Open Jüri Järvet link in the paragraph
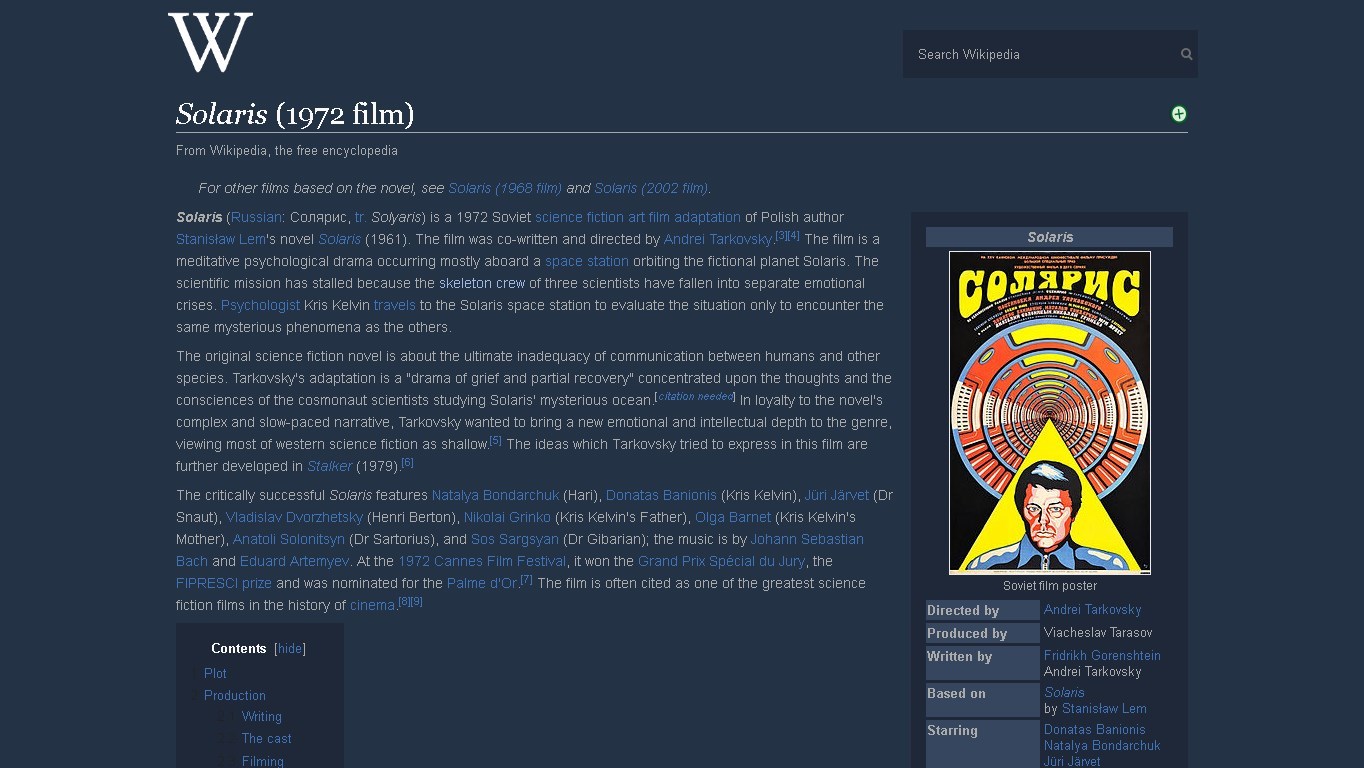The image size is (1364, 768). coord(837,495)
